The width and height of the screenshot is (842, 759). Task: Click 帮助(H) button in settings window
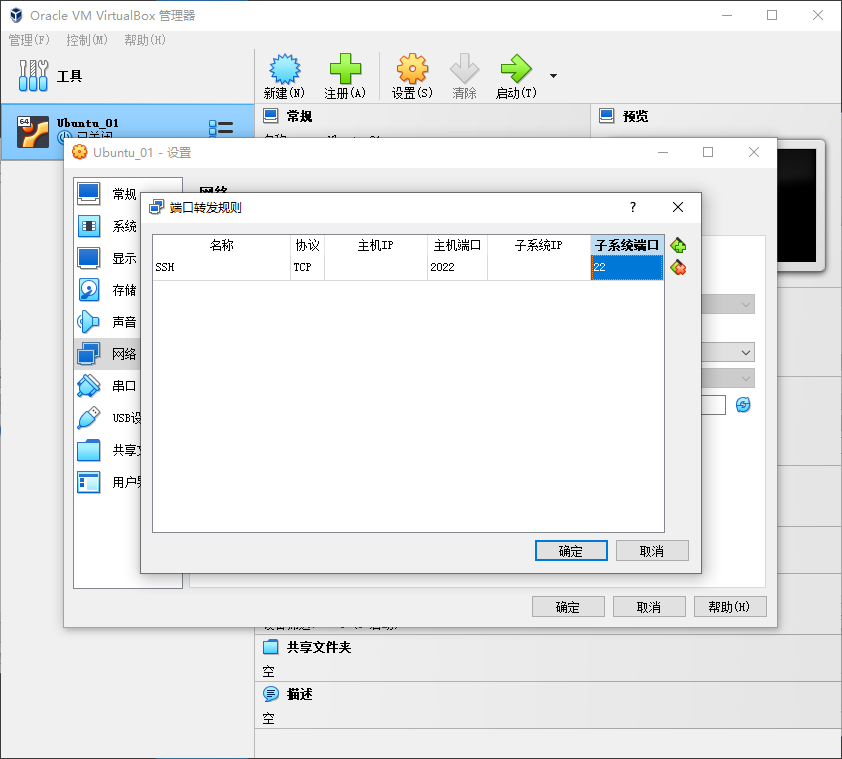coord(730,607)
